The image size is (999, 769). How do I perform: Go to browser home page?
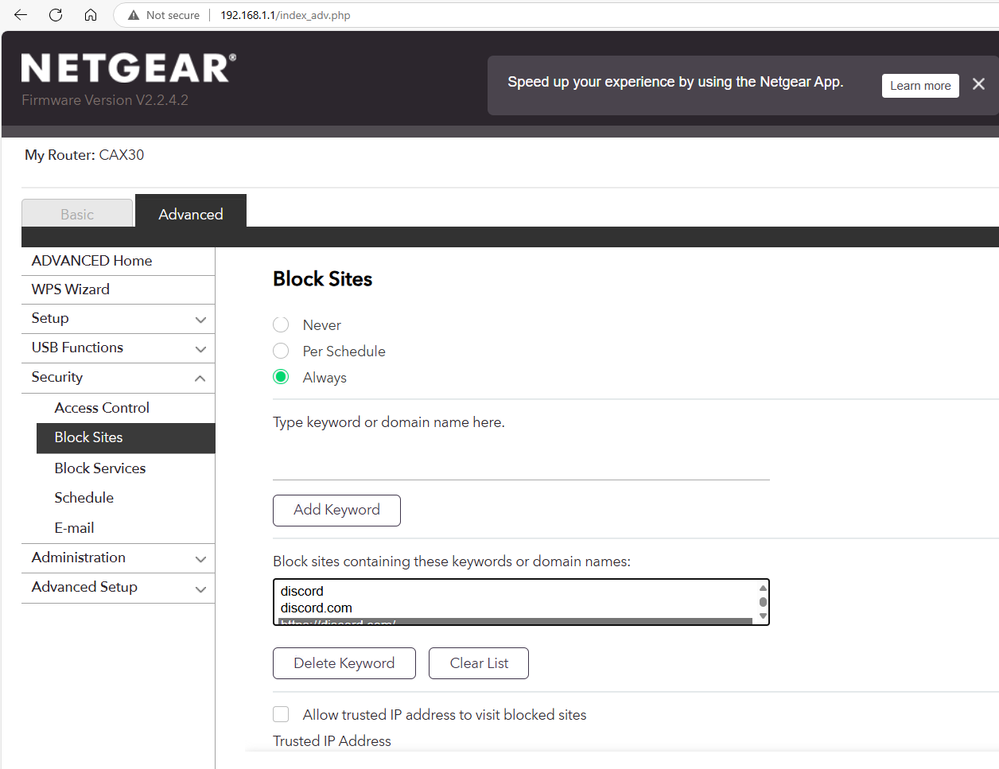point(90,15)
